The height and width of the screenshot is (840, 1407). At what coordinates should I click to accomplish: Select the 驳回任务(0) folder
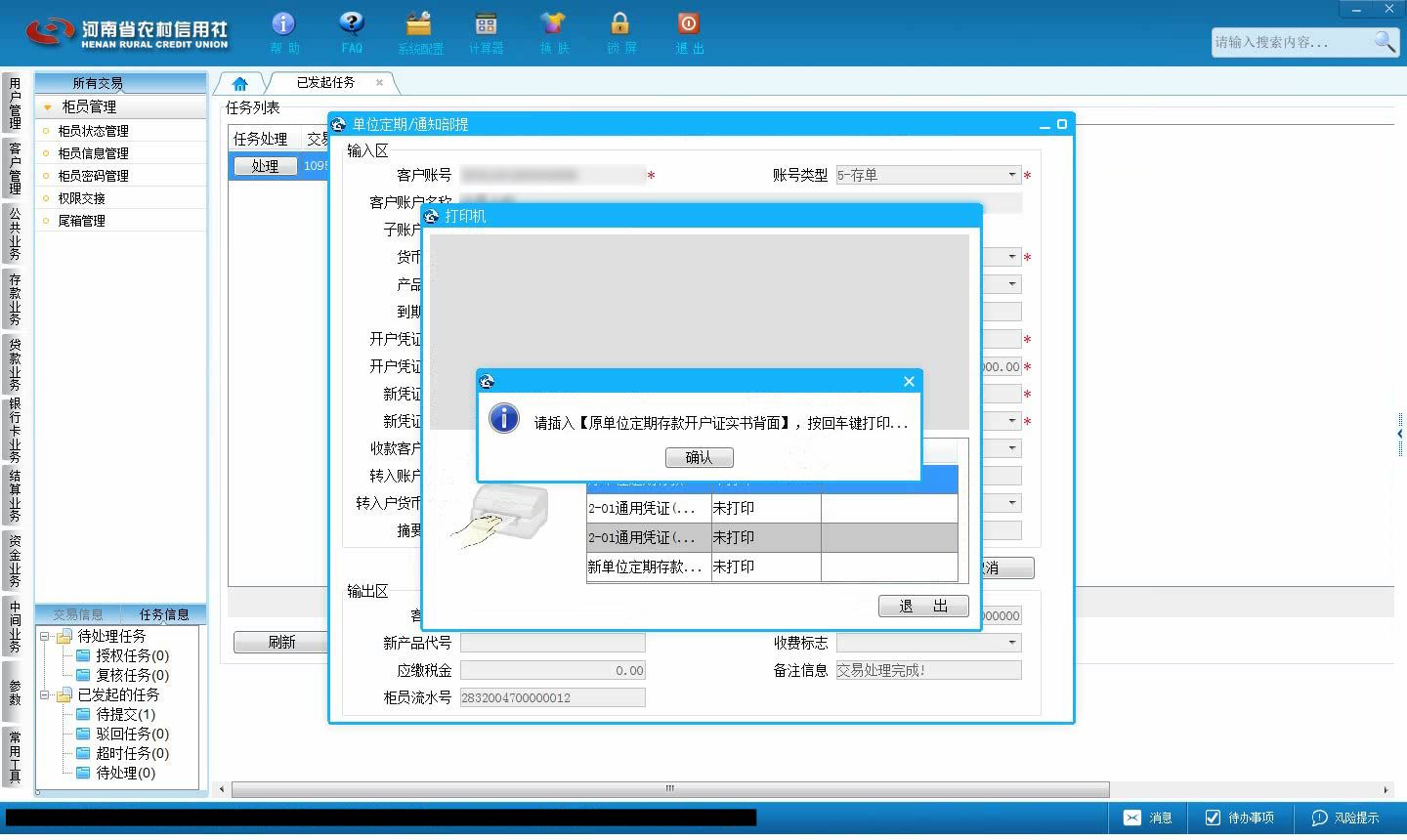[x=121, y=734]
